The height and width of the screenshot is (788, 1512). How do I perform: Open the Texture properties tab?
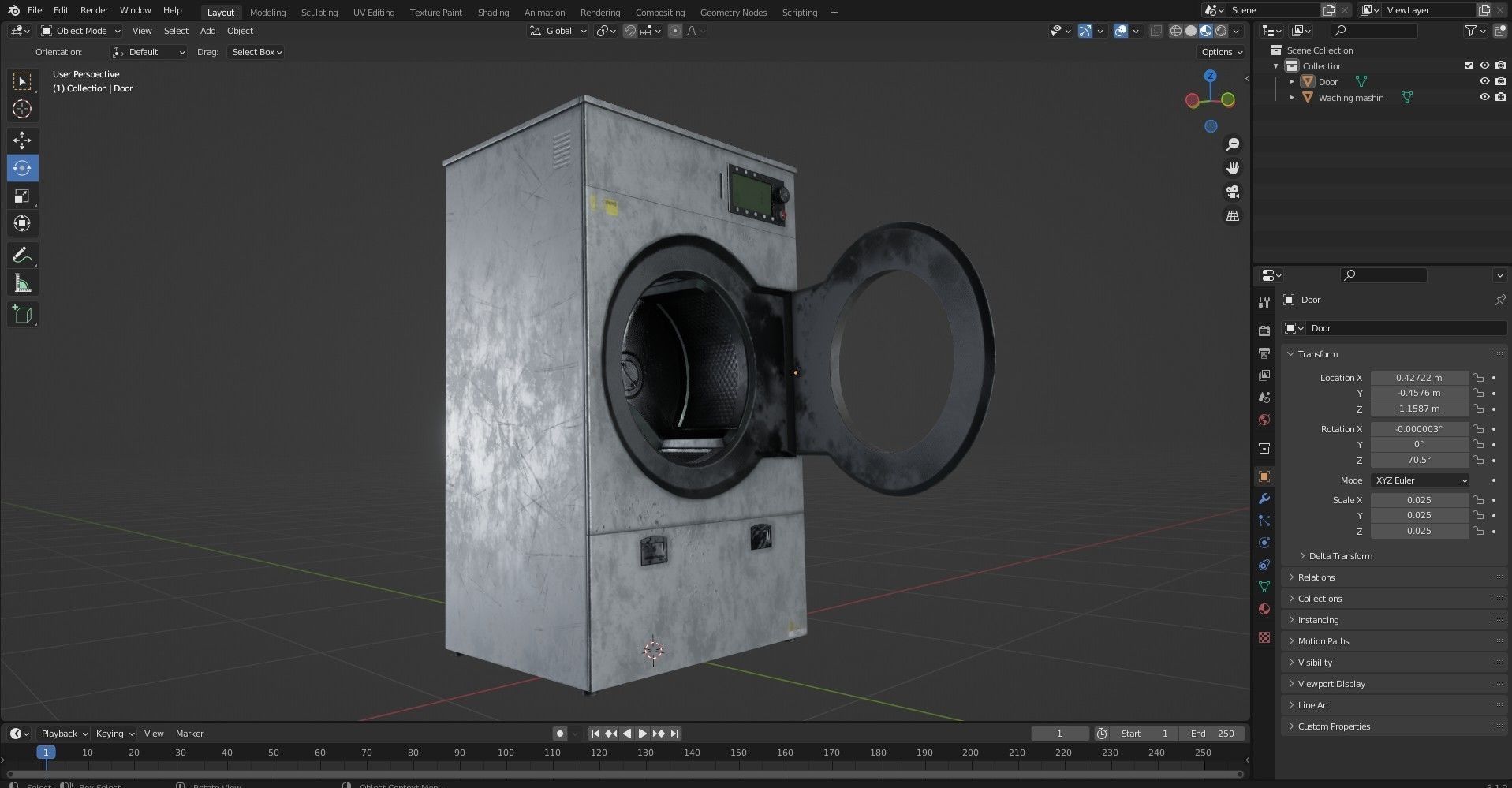click(x=1264, y=637)
